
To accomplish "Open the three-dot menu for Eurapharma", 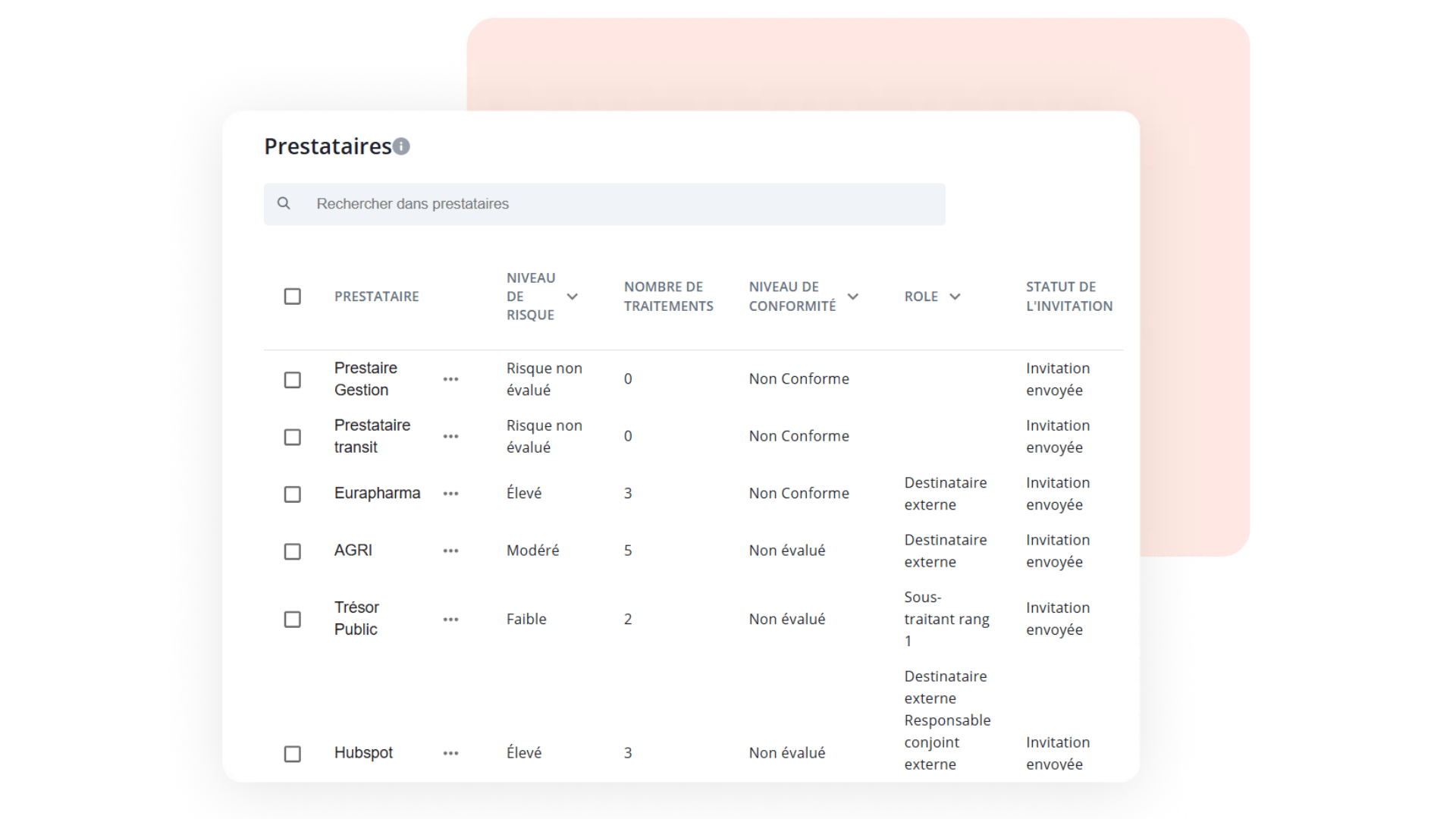I will [x=450, y=494].
